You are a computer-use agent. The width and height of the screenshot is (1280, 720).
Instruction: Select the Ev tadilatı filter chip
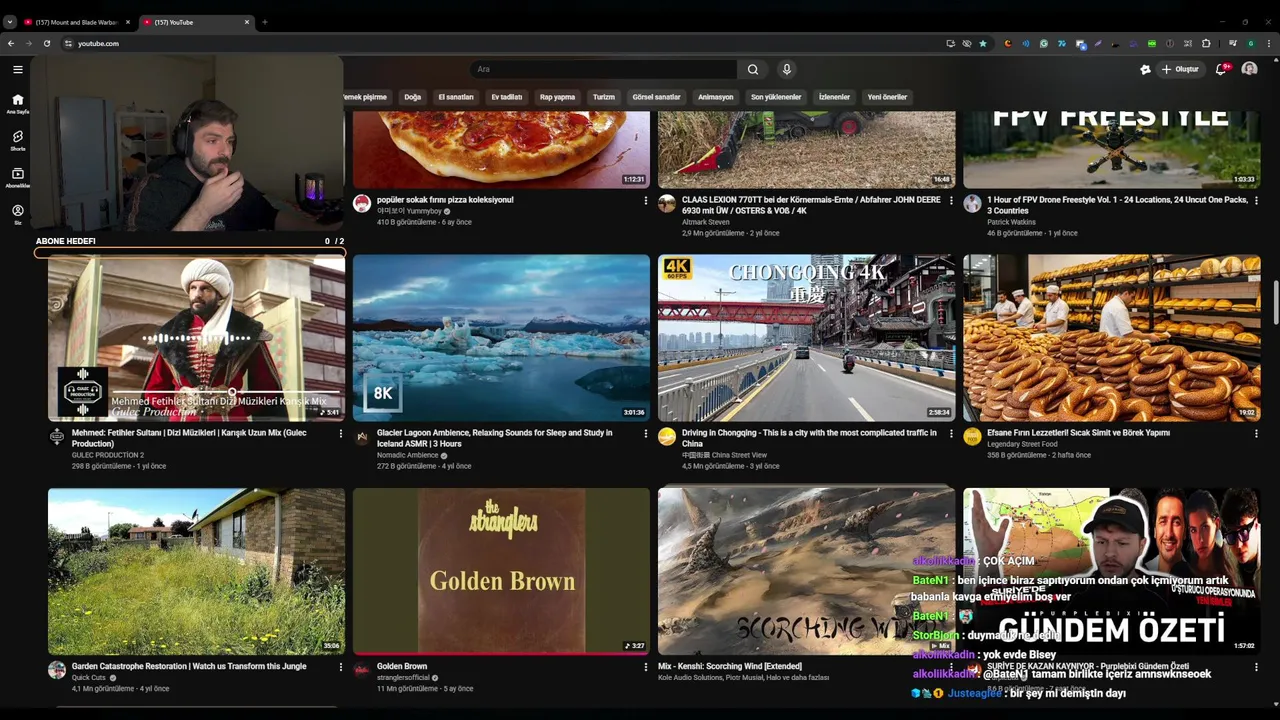coord(507,97)
